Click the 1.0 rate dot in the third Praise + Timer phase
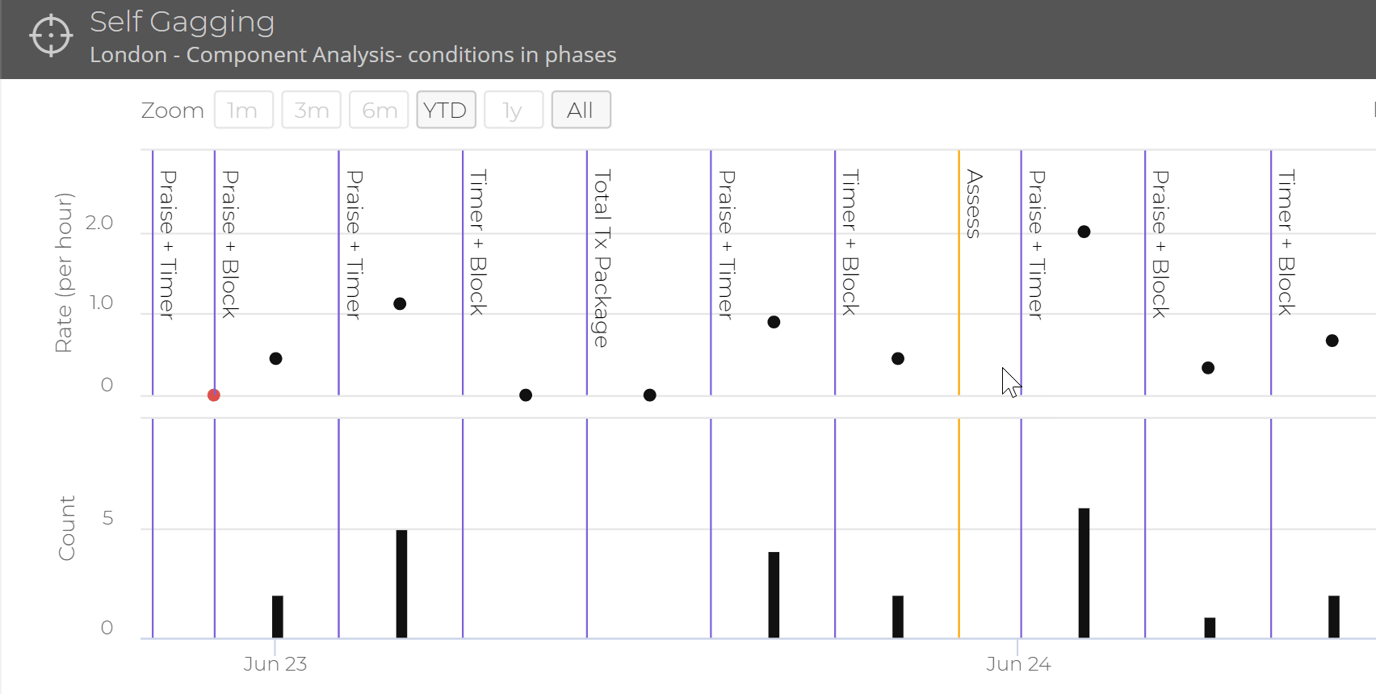The width and height of the screenshot is (1376, 694). [x=398, y=303]
